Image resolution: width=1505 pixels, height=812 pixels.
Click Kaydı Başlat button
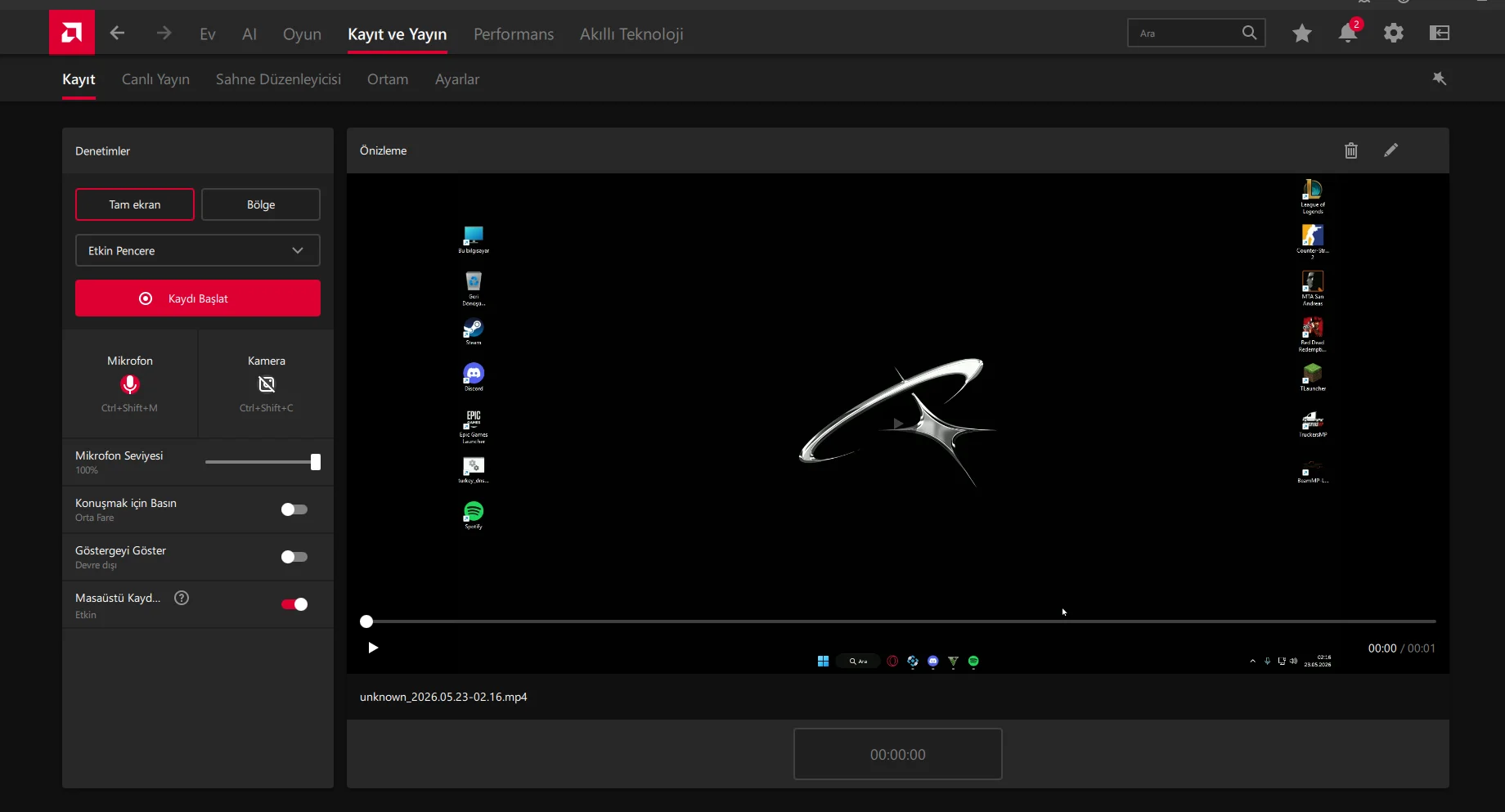[198, 298]
